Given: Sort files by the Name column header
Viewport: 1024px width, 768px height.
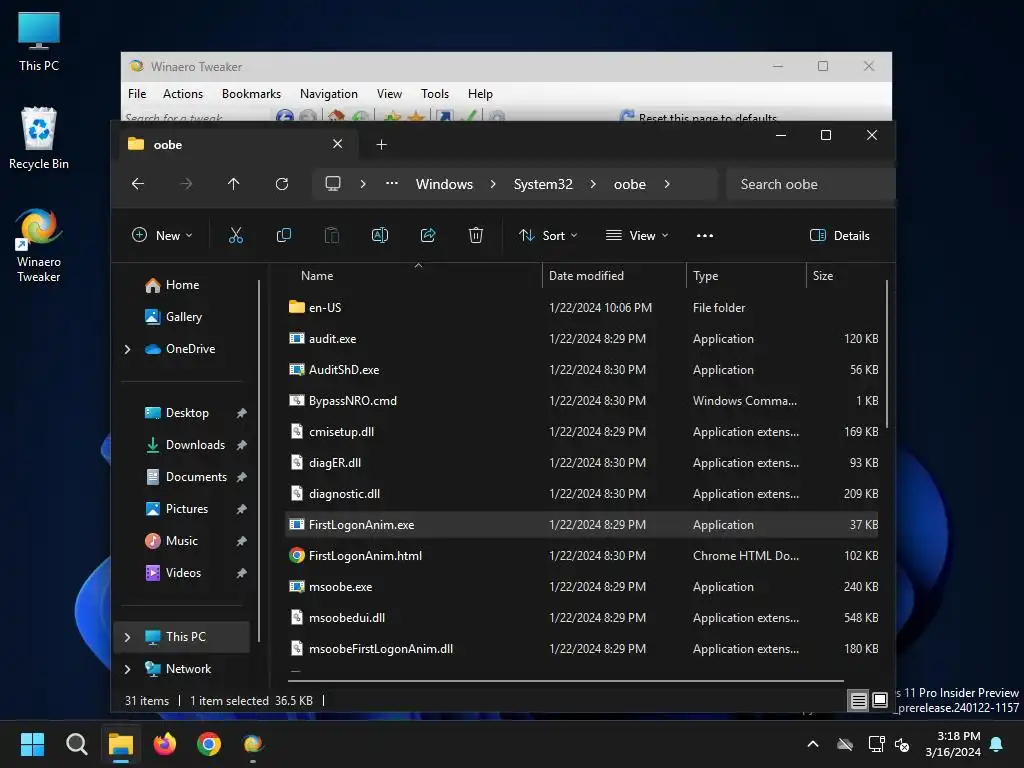Looking at the screenshot, I should pyautogui.click(x=411, y=276).
